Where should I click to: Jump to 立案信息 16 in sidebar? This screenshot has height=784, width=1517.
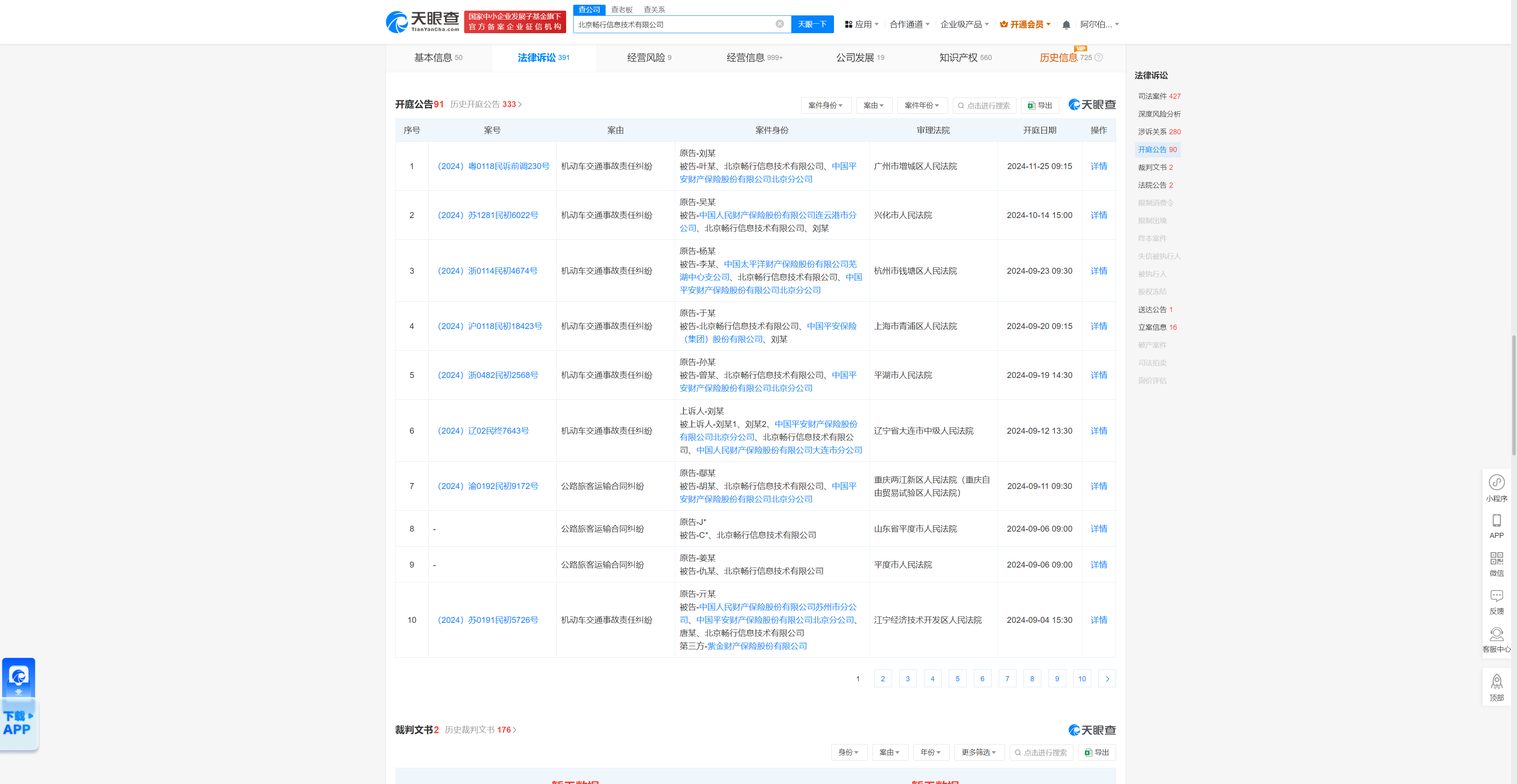click(x=1157, y=327)
